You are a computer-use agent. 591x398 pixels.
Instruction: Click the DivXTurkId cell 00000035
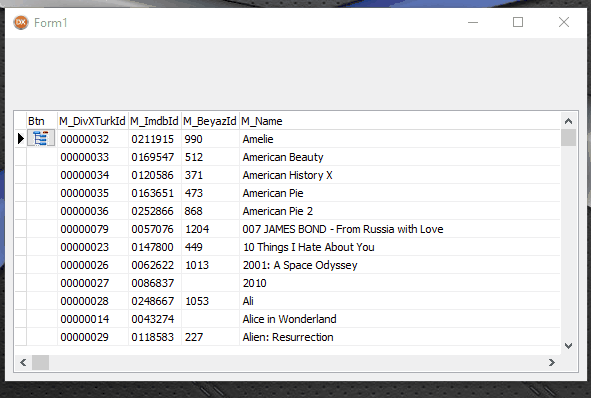coord(93,193)
